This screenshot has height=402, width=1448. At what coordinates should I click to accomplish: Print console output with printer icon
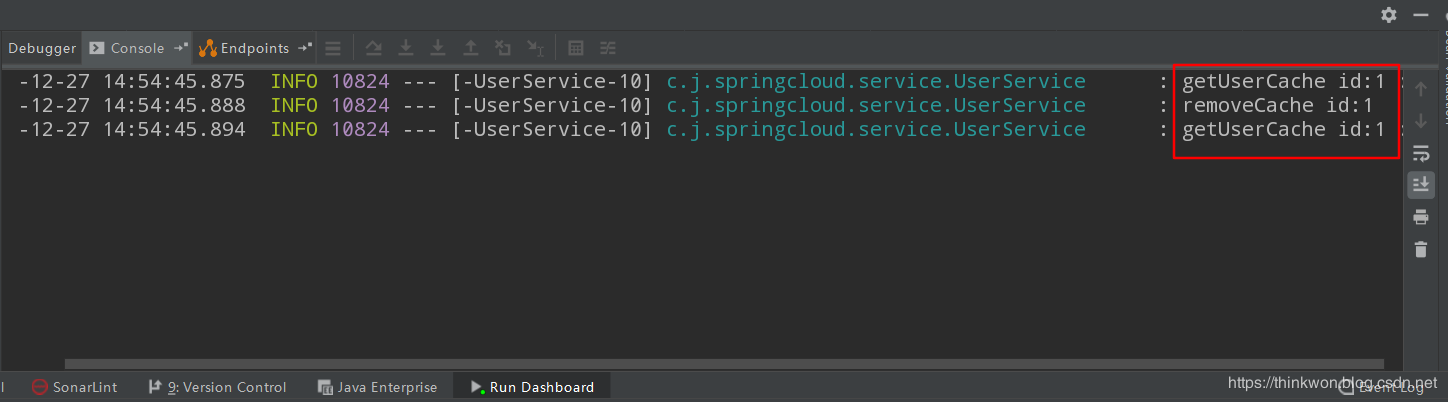1420,217
